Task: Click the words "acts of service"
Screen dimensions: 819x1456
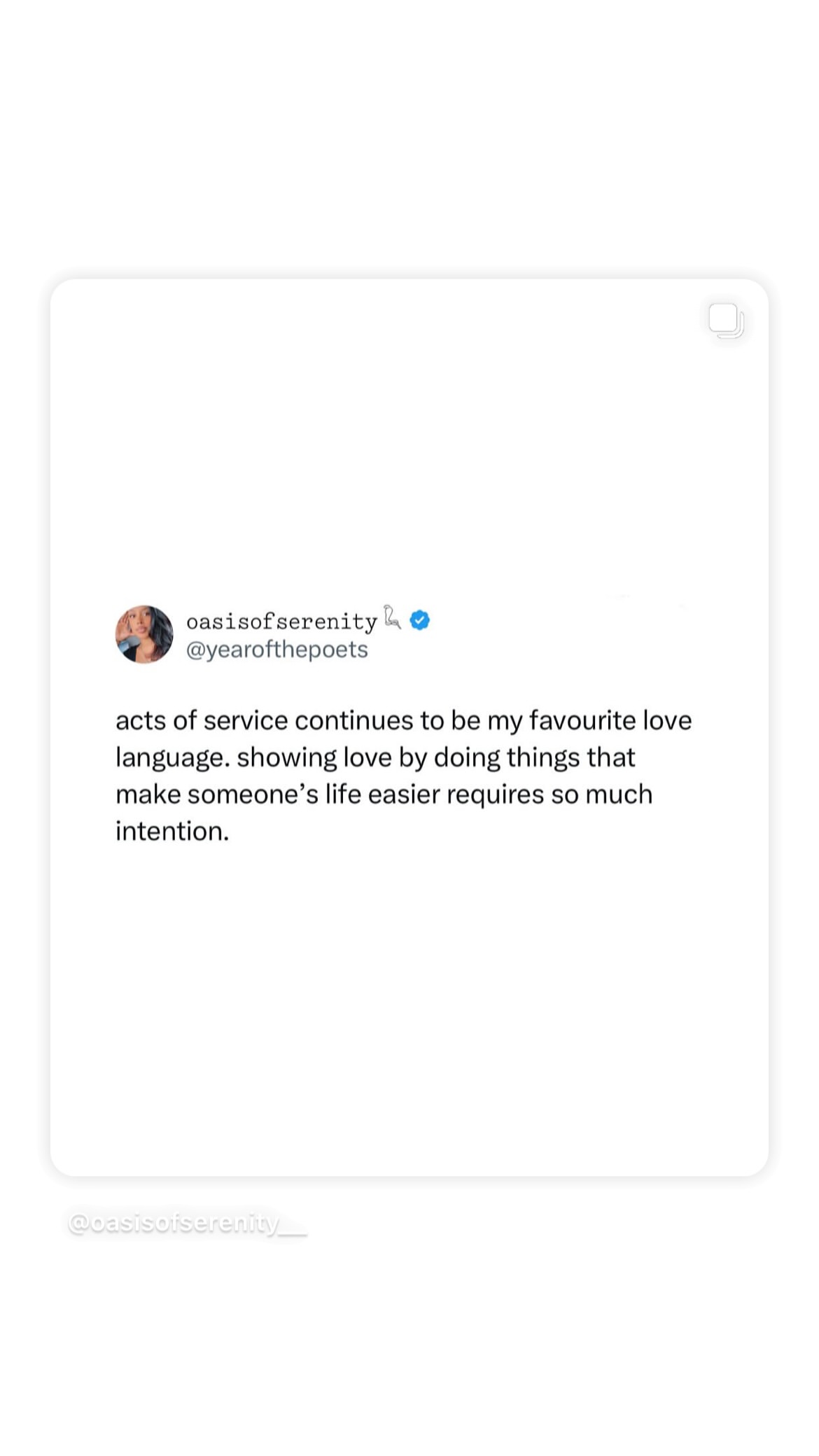Action: [x=202, y=720]
